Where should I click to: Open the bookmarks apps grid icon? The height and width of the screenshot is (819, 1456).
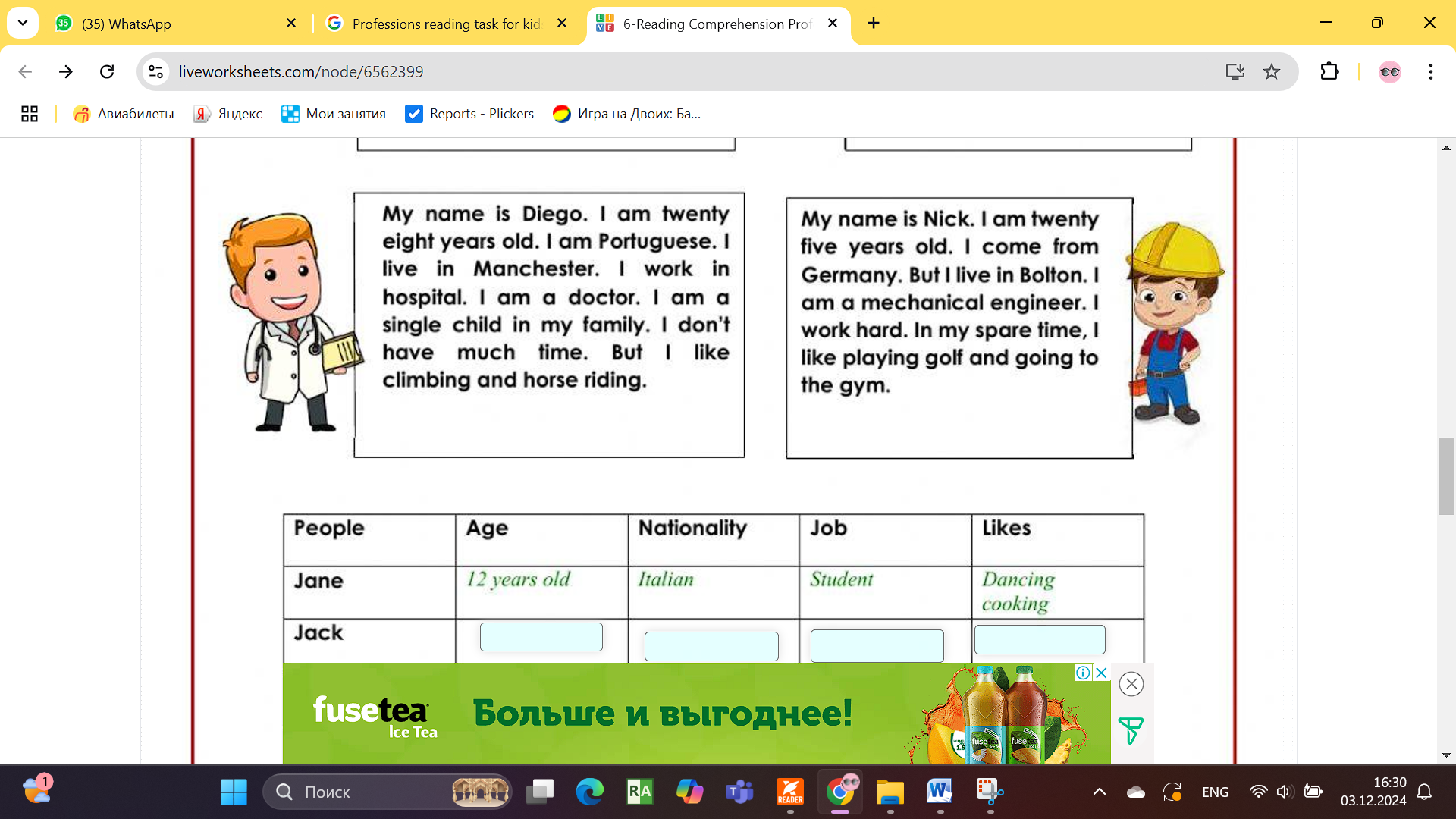(x=30, y=114)
